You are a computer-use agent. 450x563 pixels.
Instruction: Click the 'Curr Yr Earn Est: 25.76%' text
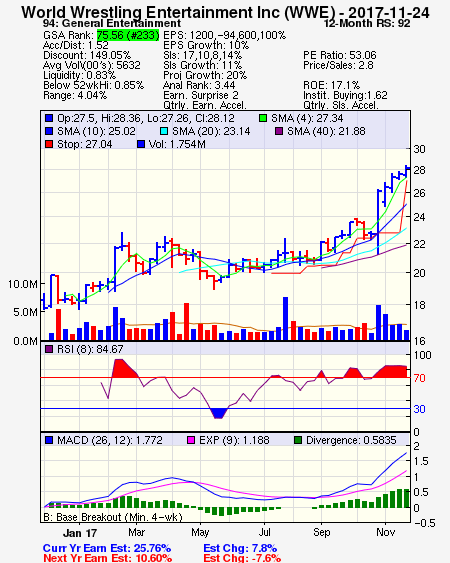click(107, 548)
